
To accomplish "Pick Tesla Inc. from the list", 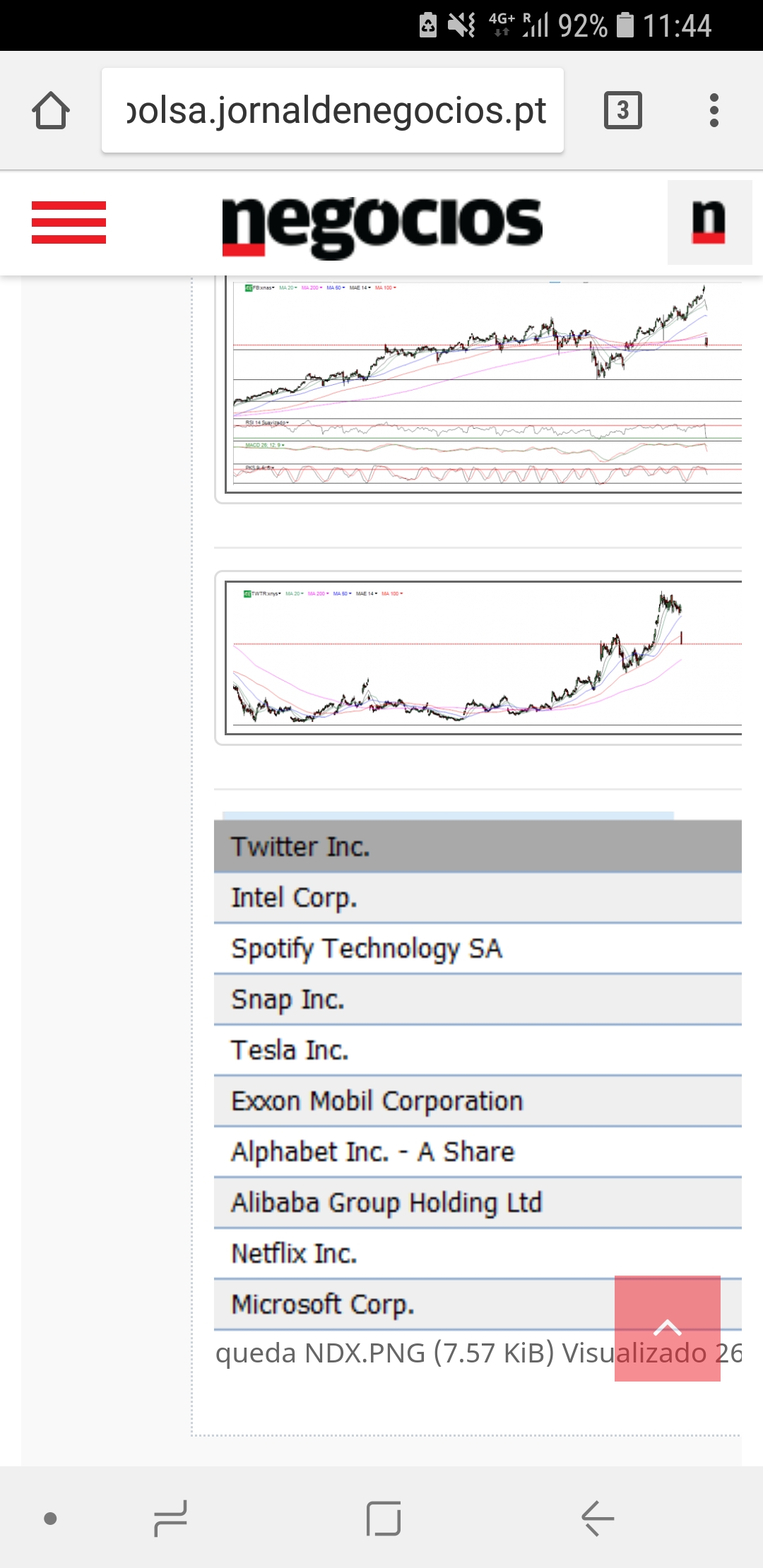I will point(290,1050).
